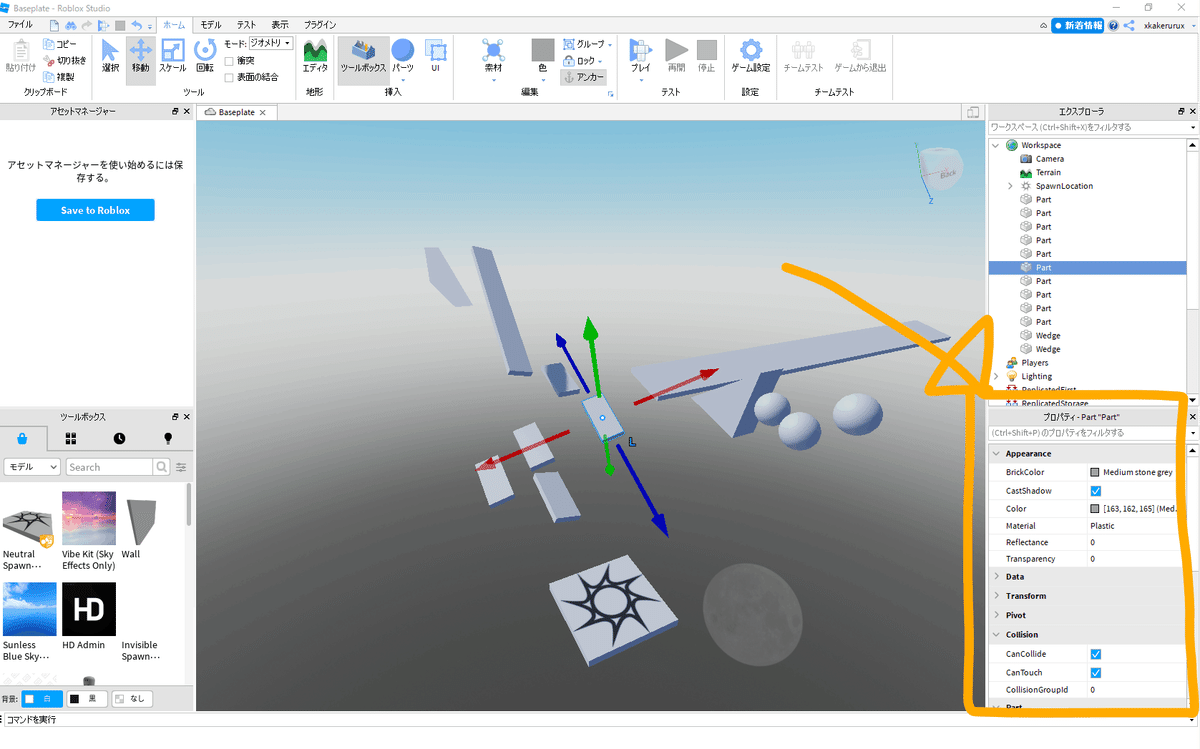This screenshot has width=1200, height=749.
Task: Click the Toolbox search magnifier button
Action: click(162, 467)
